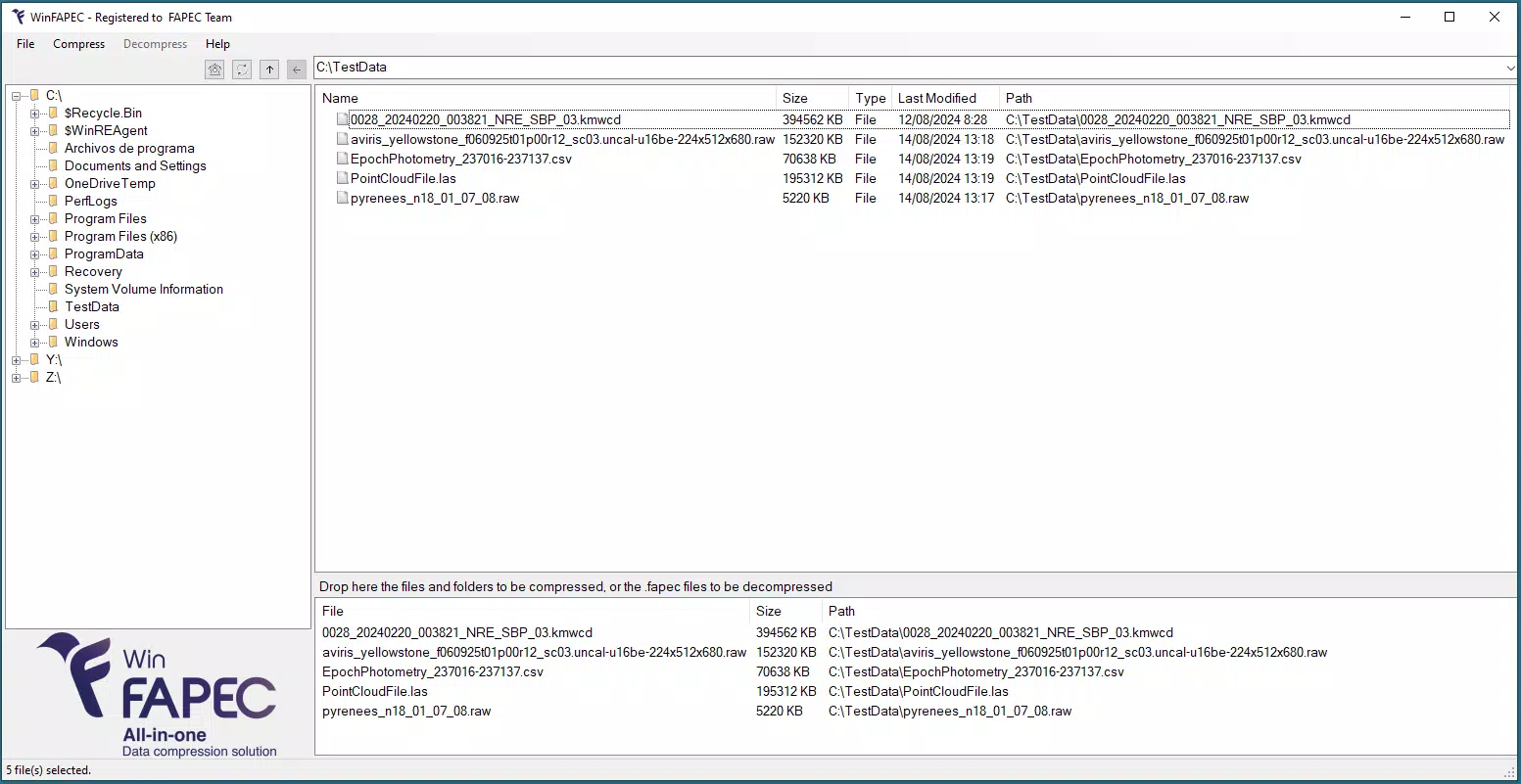The image size is (1521, 784).
Task: Refresh the folder view
Action: [242, 69]
